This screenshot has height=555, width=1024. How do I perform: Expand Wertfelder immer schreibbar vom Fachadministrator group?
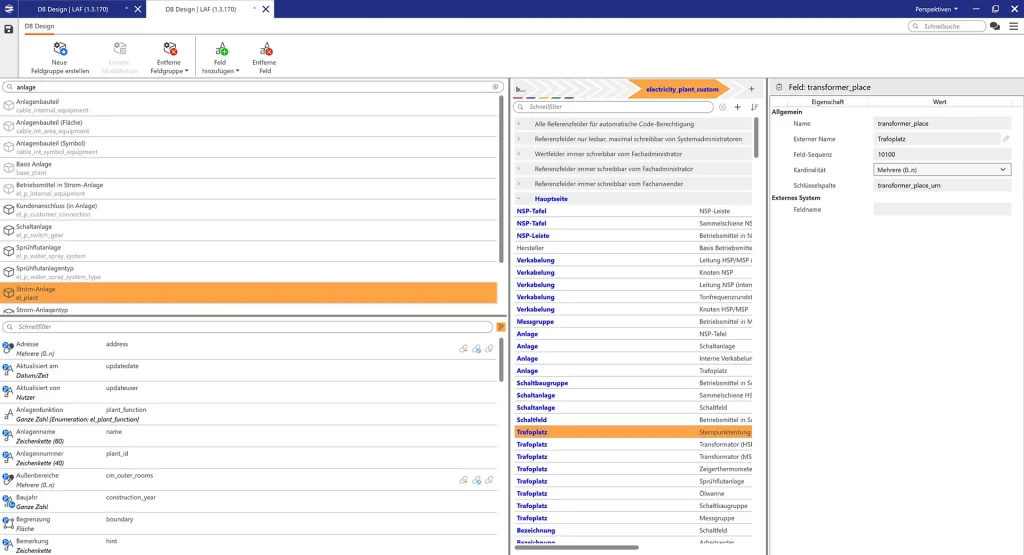[519, 154]
